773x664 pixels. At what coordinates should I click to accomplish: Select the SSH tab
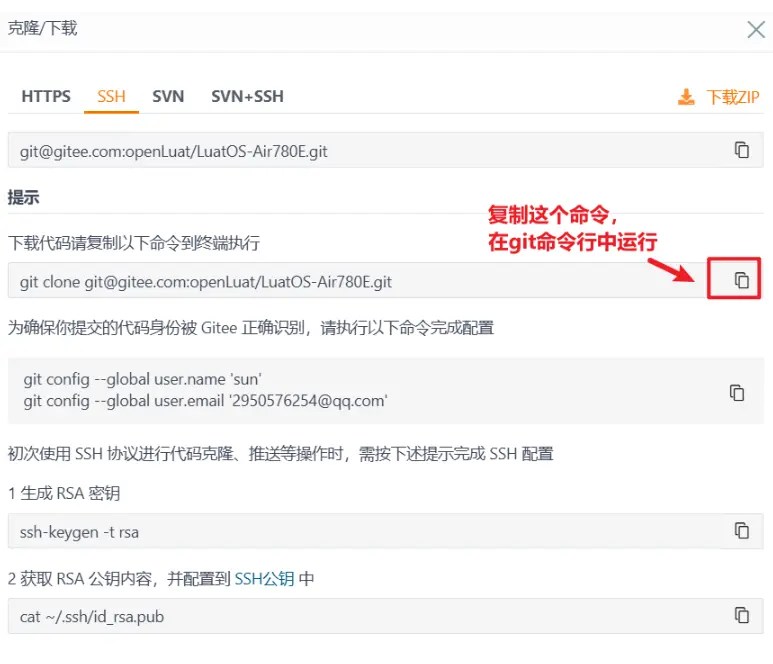coord(111,96)
